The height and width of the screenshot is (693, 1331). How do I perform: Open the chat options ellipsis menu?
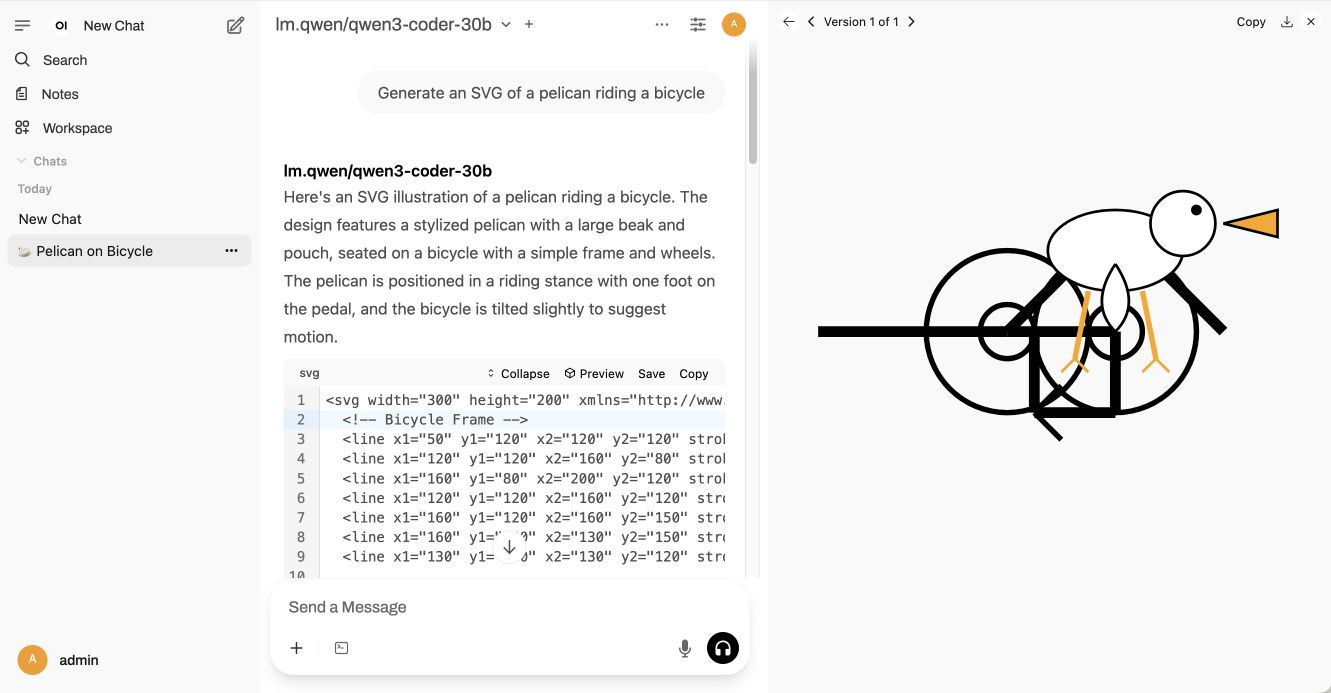(662, 23)
